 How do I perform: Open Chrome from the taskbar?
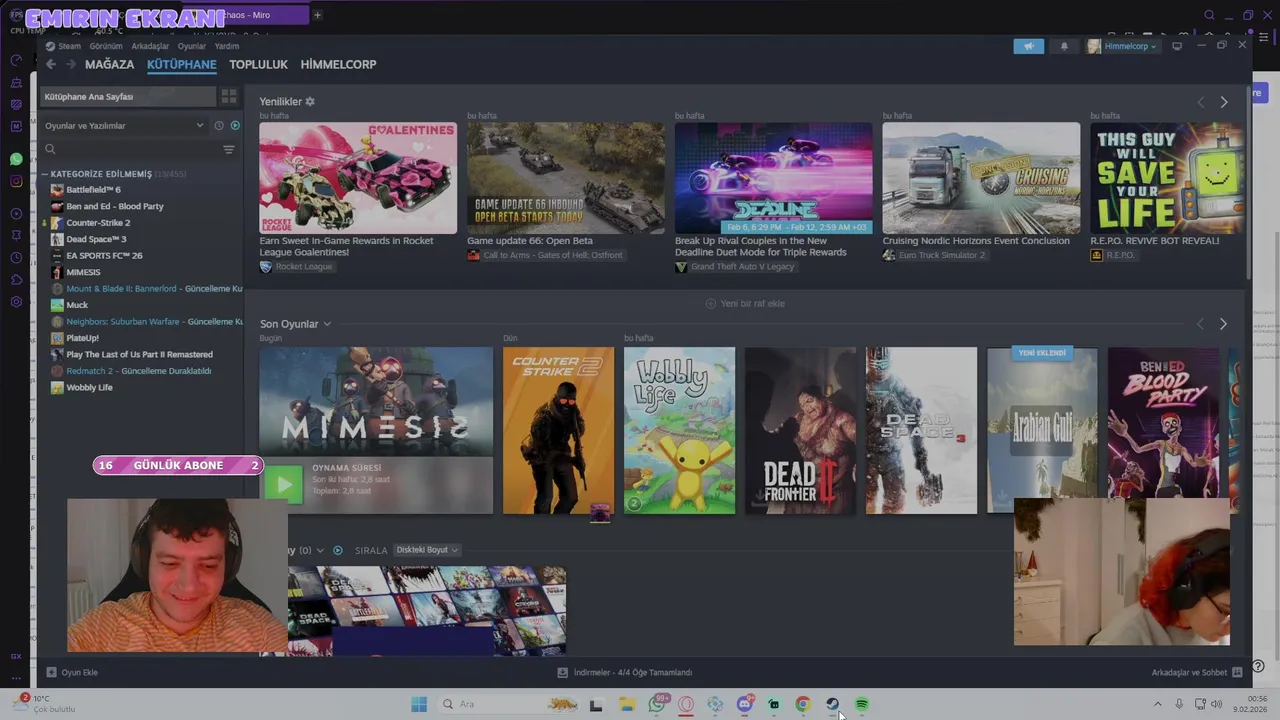point(802,704)
